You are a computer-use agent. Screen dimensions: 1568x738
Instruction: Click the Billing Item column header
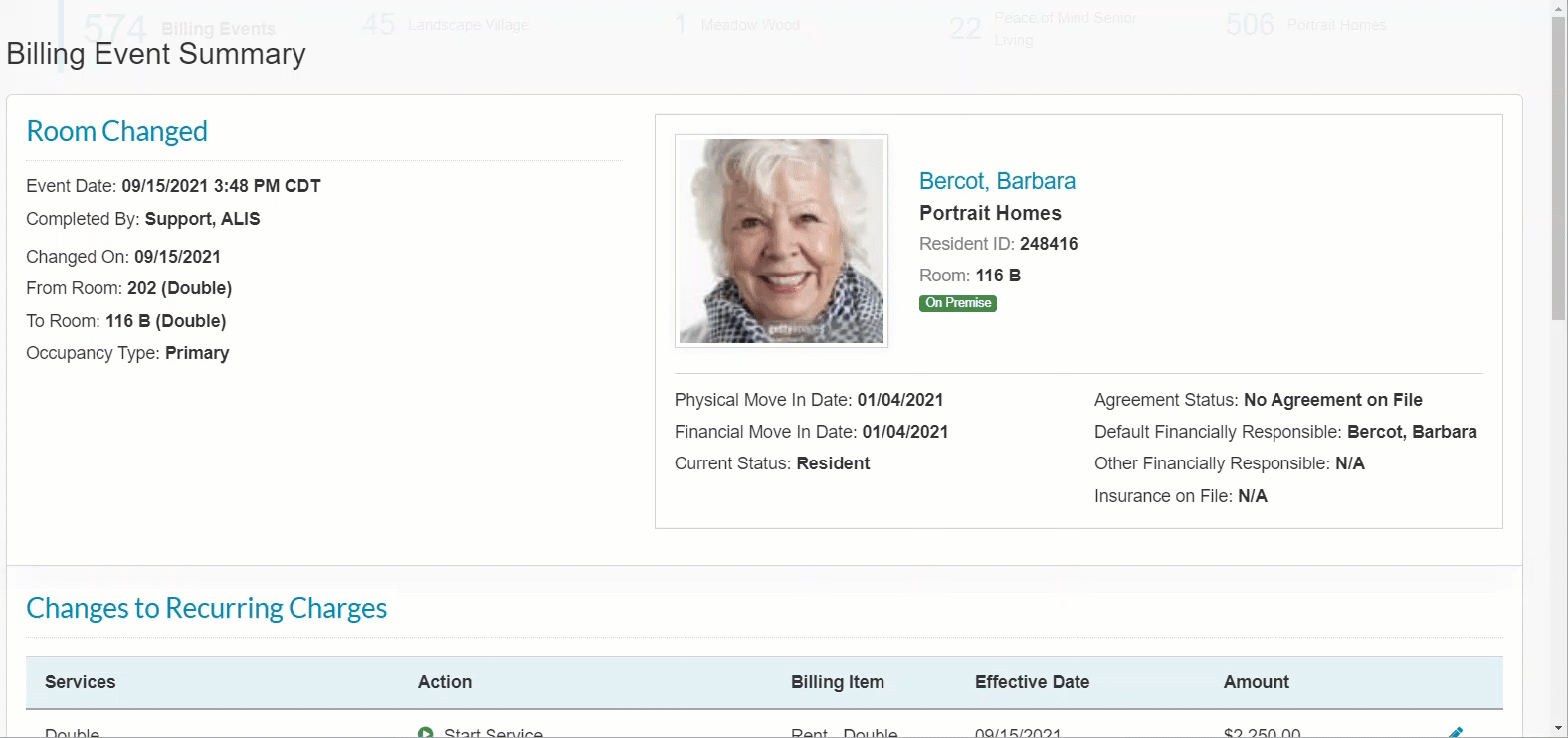(837, 682)
